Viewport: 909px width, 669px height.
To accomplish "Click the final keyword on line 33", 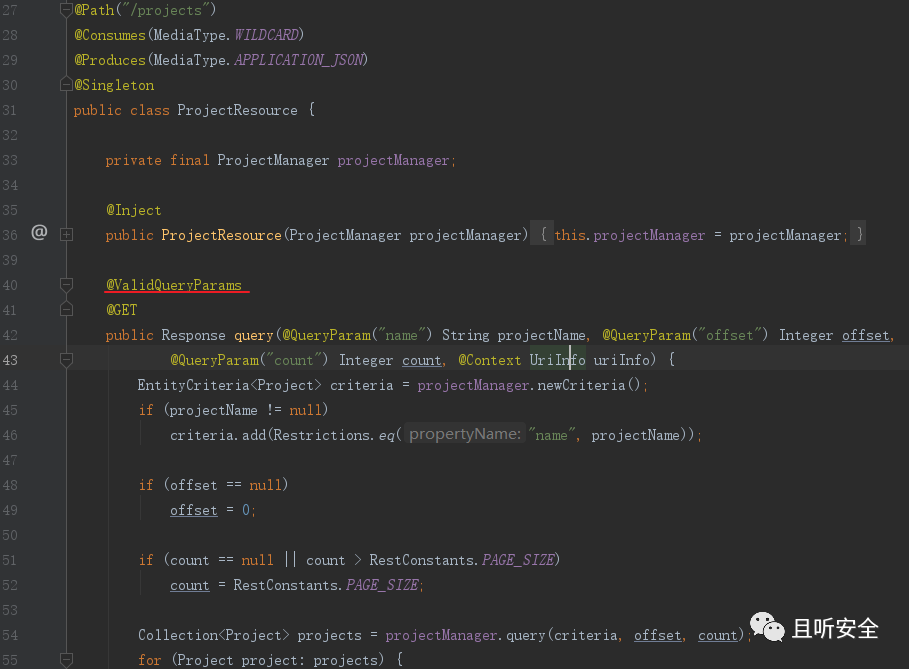I will 190,161.
